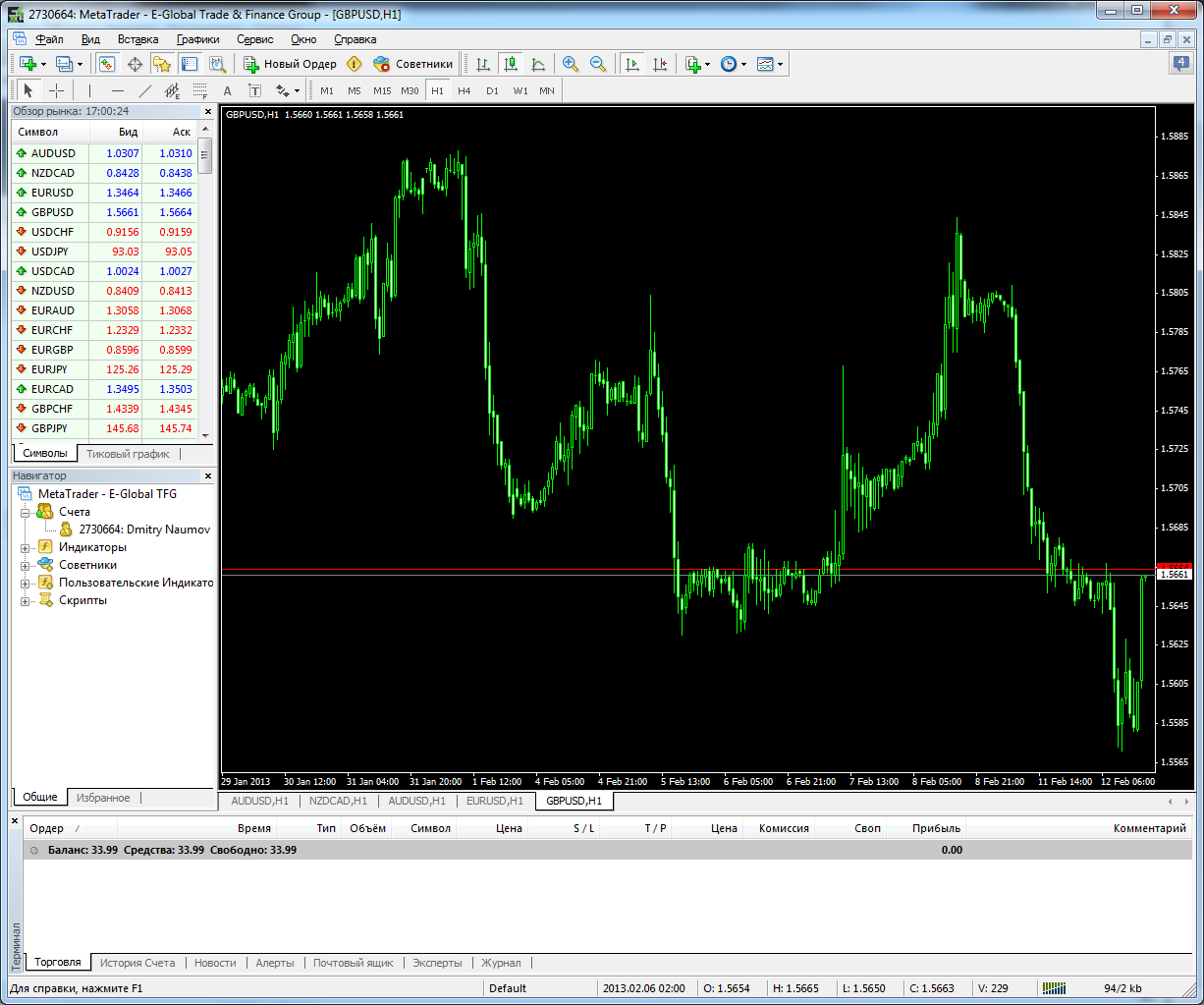Set timeframe to H4

[x=465, y=90]
